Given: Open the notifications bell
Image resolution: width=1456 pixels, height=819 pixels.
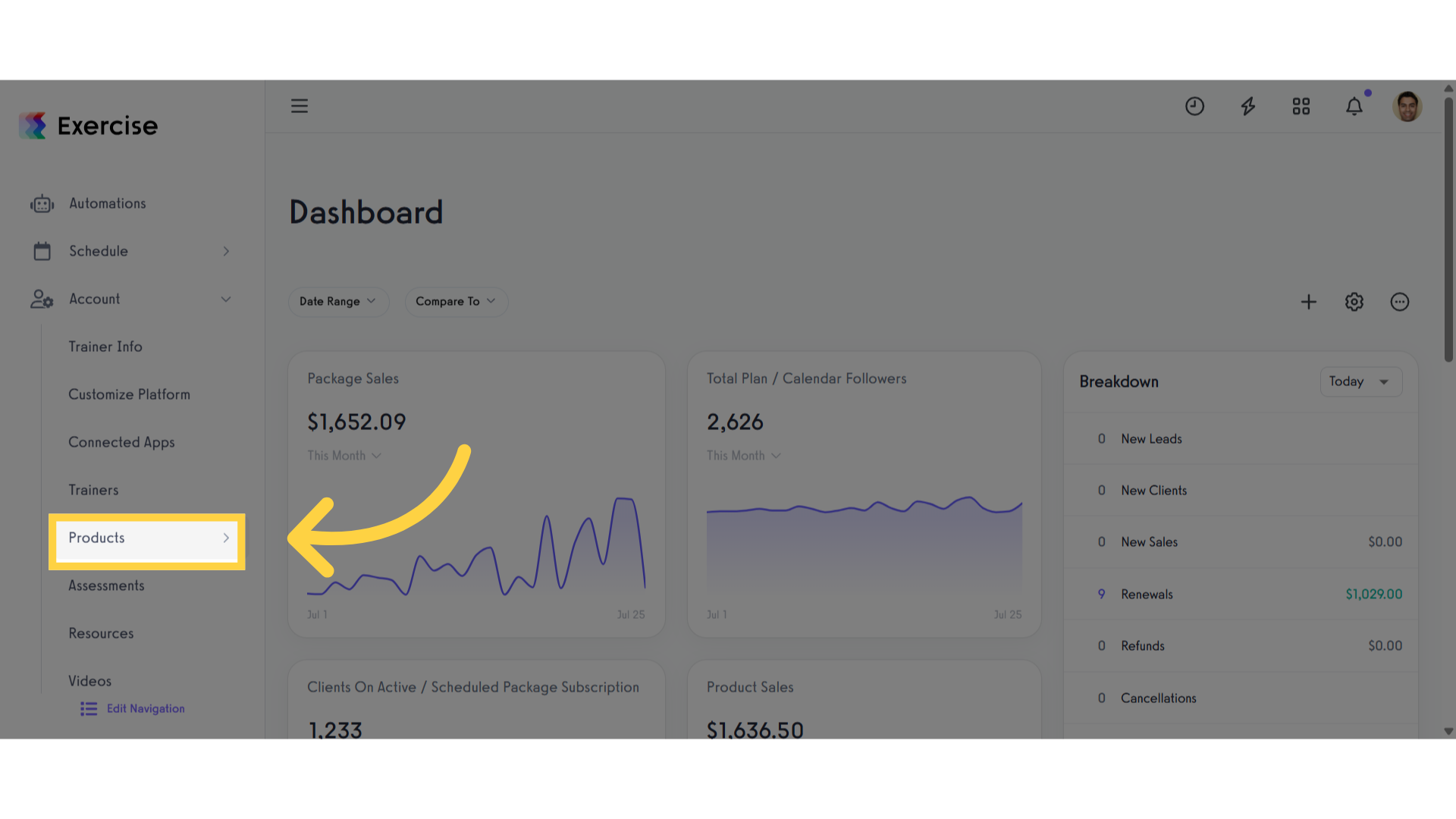Looking at the screenshot, I should [1354, 106].
